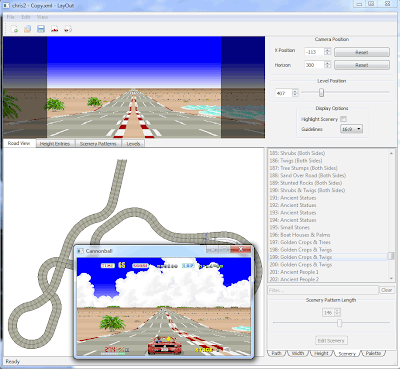Click the red car with arrow icon
400x369 pixels.
point(68,29)
